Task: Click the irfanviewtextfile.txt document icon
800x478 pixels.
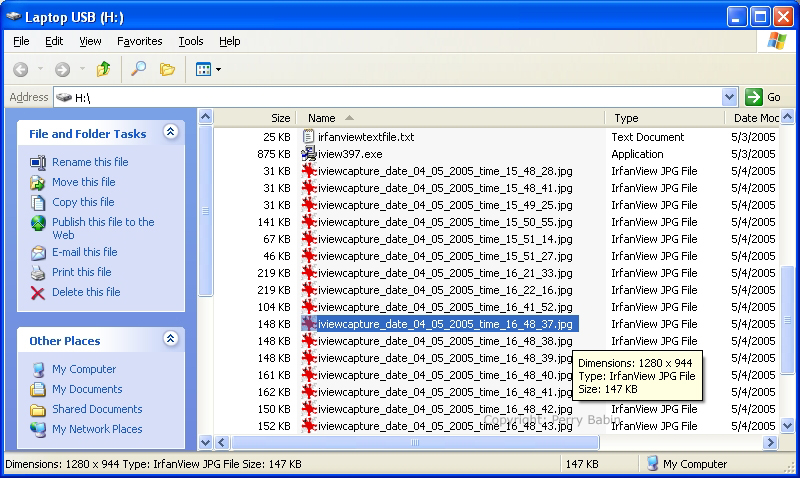Action: [x=308, y=136]
